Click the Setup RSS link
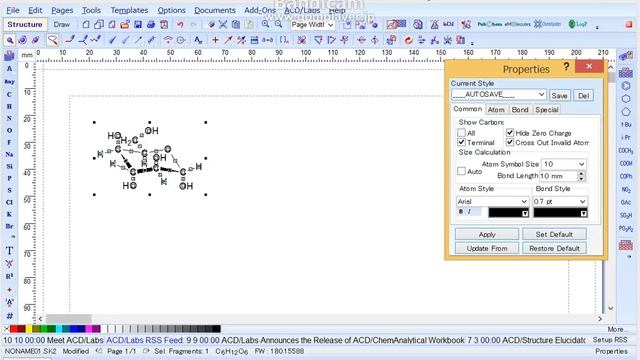This screenshot has width=640, height=360. coord(610,340)
